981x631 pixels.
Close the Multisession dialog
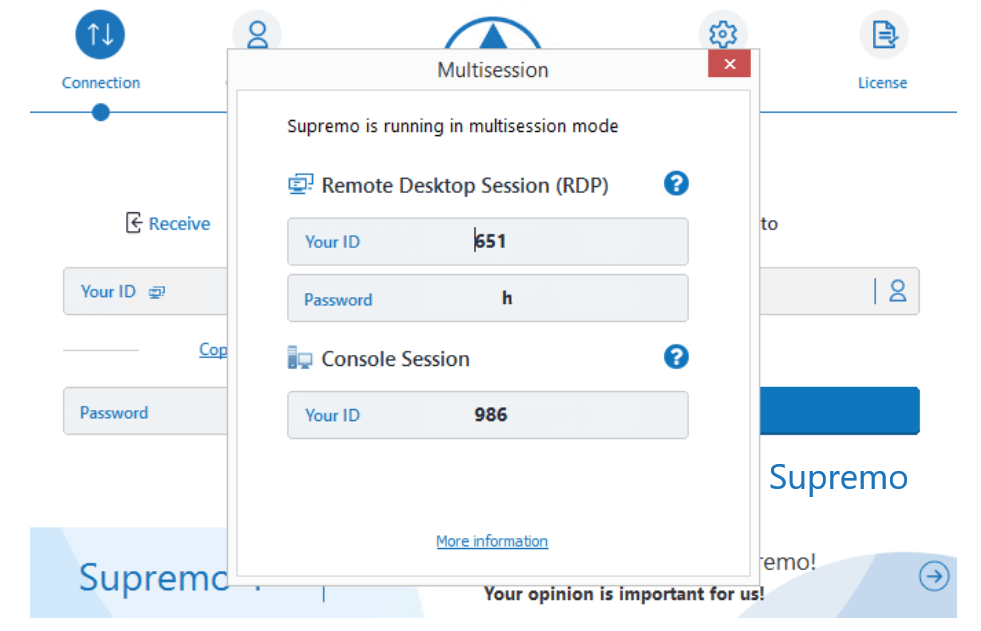(729, 64)
